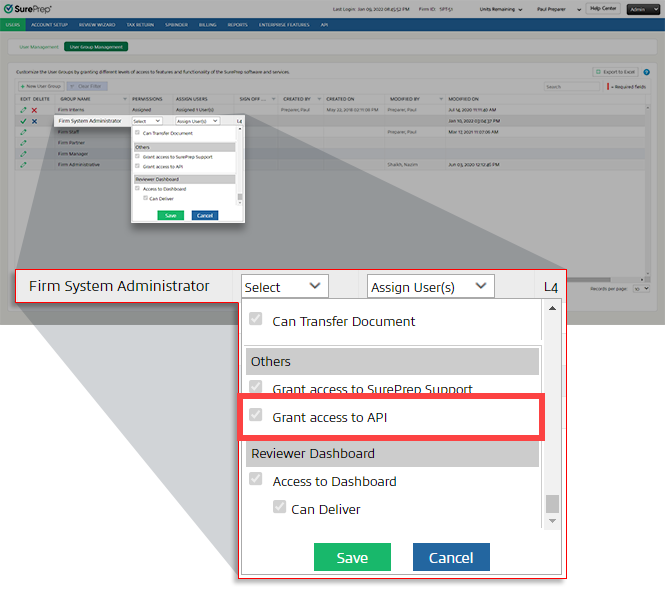Screen dimensions: 665x591
Task: Click the SurePrep logo
Action: (28, 8)
